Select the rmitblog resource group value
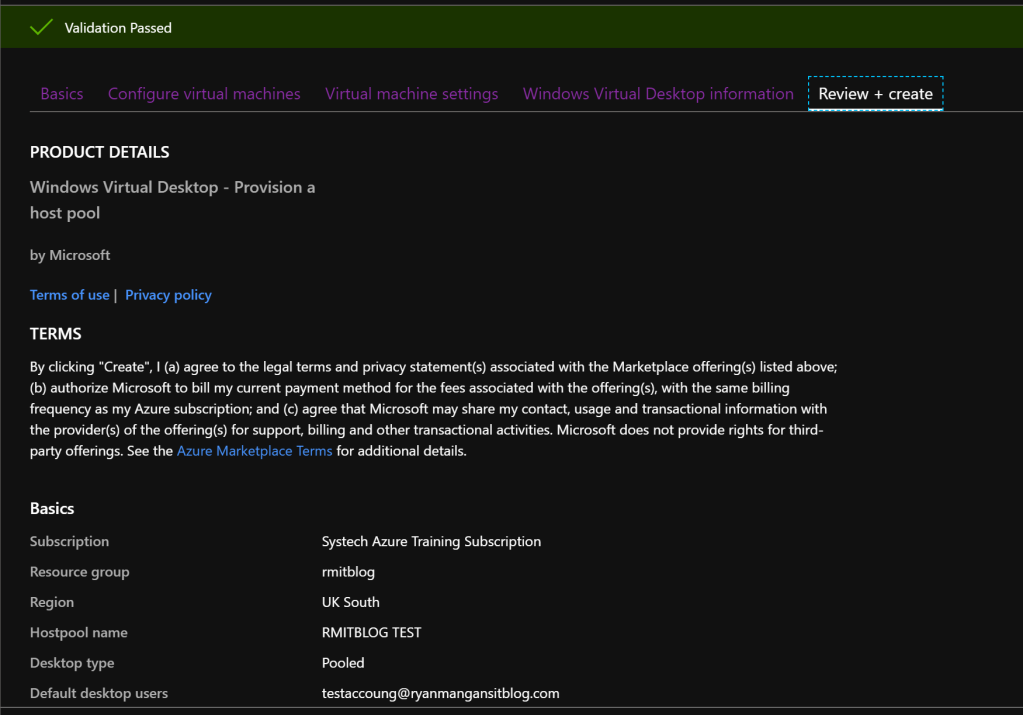 pos(348,572)
